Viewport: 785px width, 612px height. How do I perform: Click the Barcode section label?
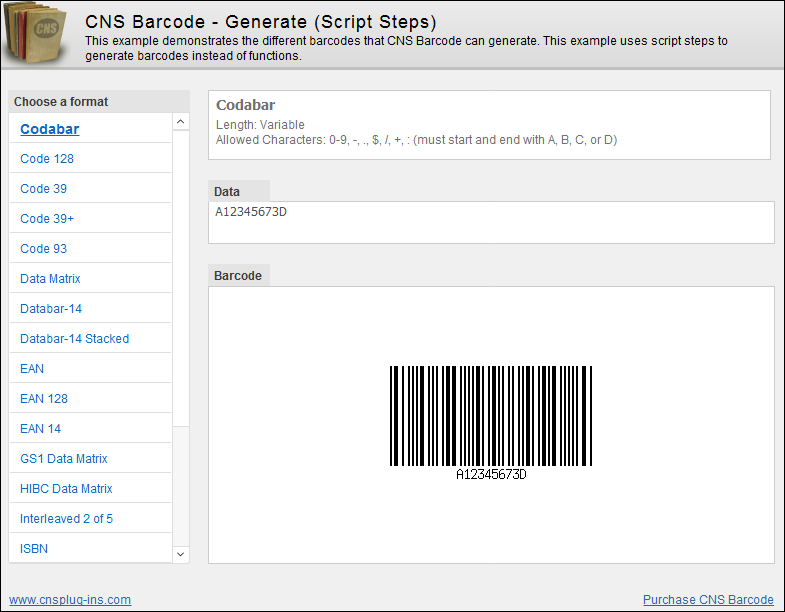click(x=238, y=276)
